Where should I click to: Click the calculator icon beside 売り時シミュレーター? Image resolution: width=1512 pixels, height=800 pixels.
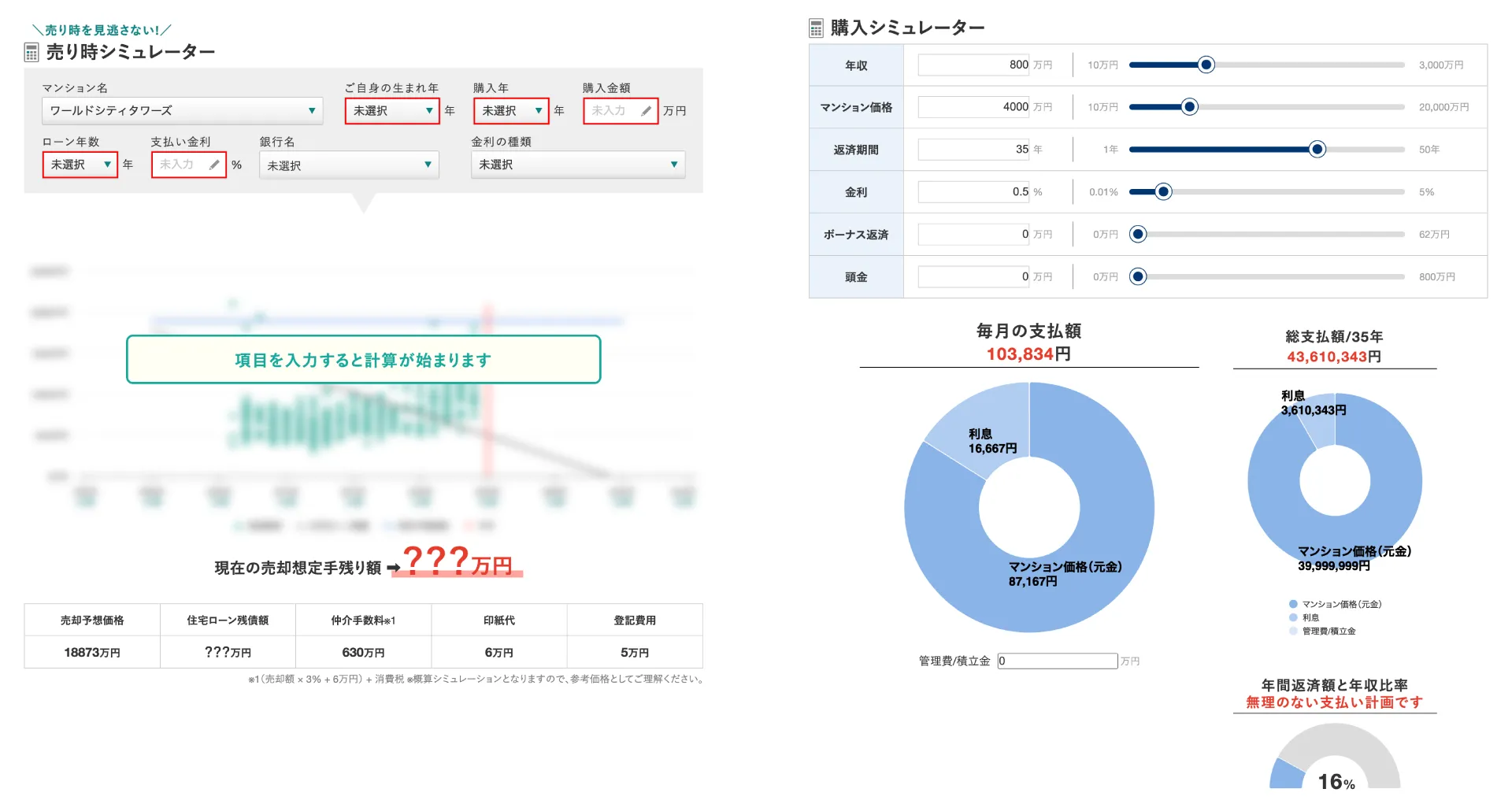coord(31,53)
